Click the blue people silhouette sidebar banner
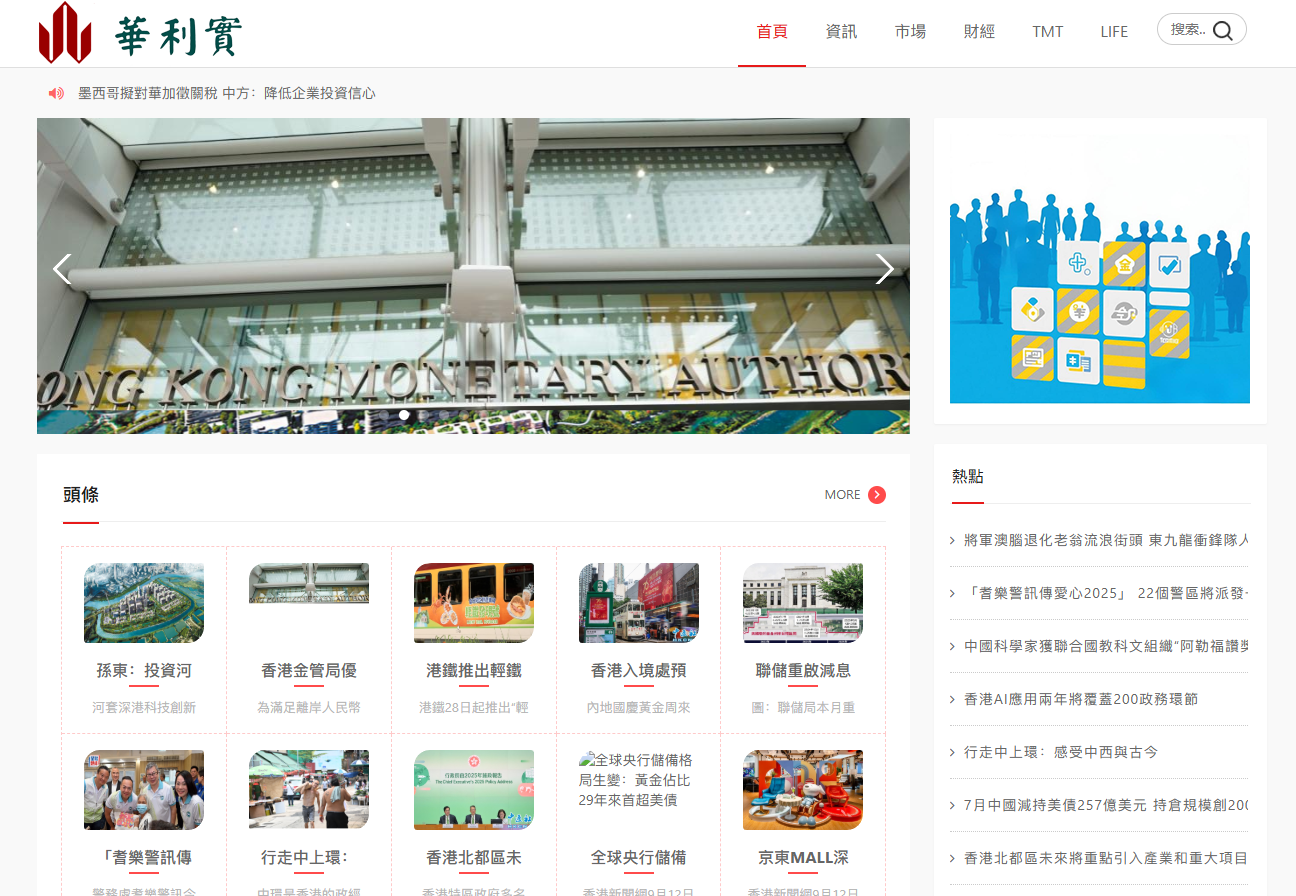 pyautogui.click(x=1099, y=295)
